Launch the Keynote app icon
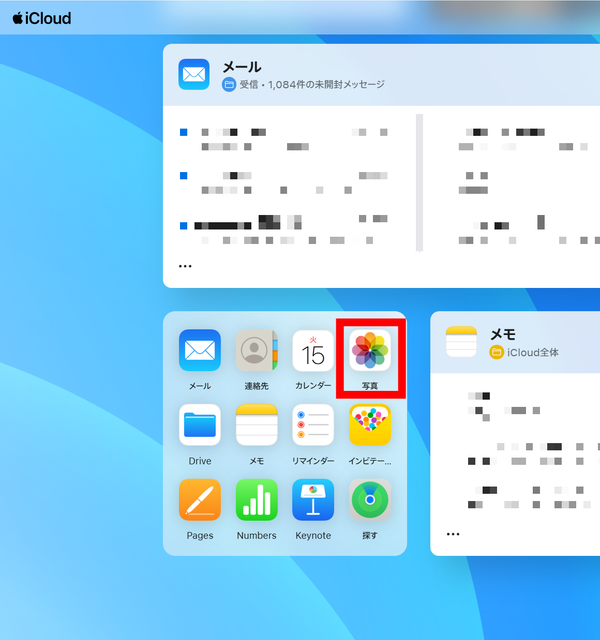This screenshot has height=640, width=600. (313, 500)
